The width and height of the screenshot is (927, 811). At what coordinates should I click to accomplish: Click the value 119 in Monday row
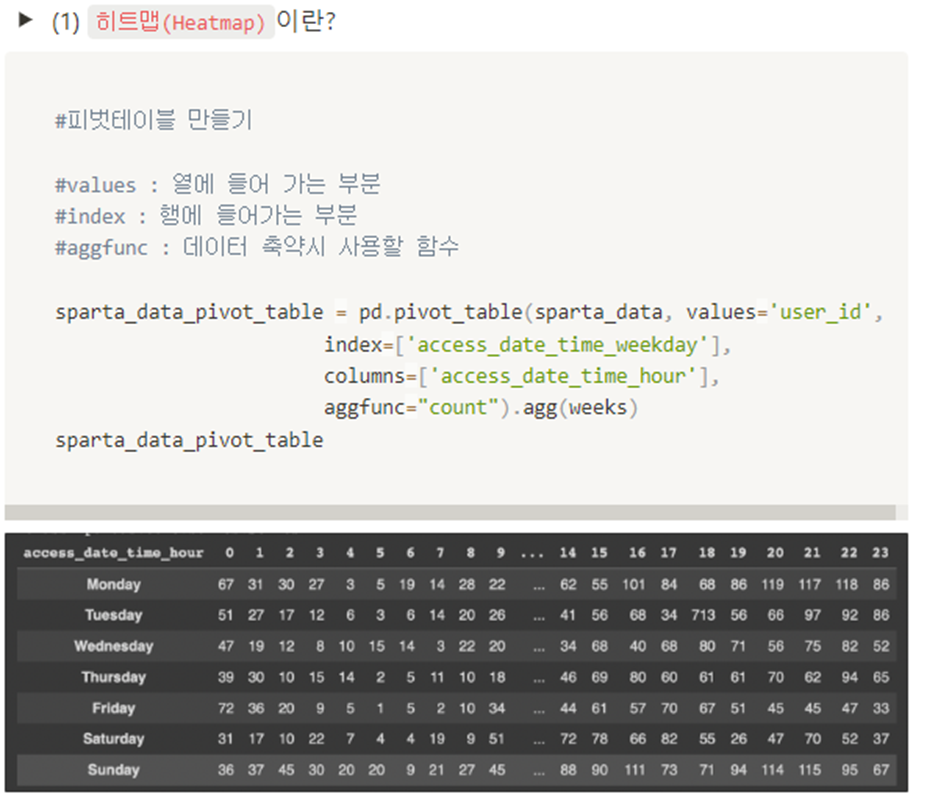tap(772, 585)
